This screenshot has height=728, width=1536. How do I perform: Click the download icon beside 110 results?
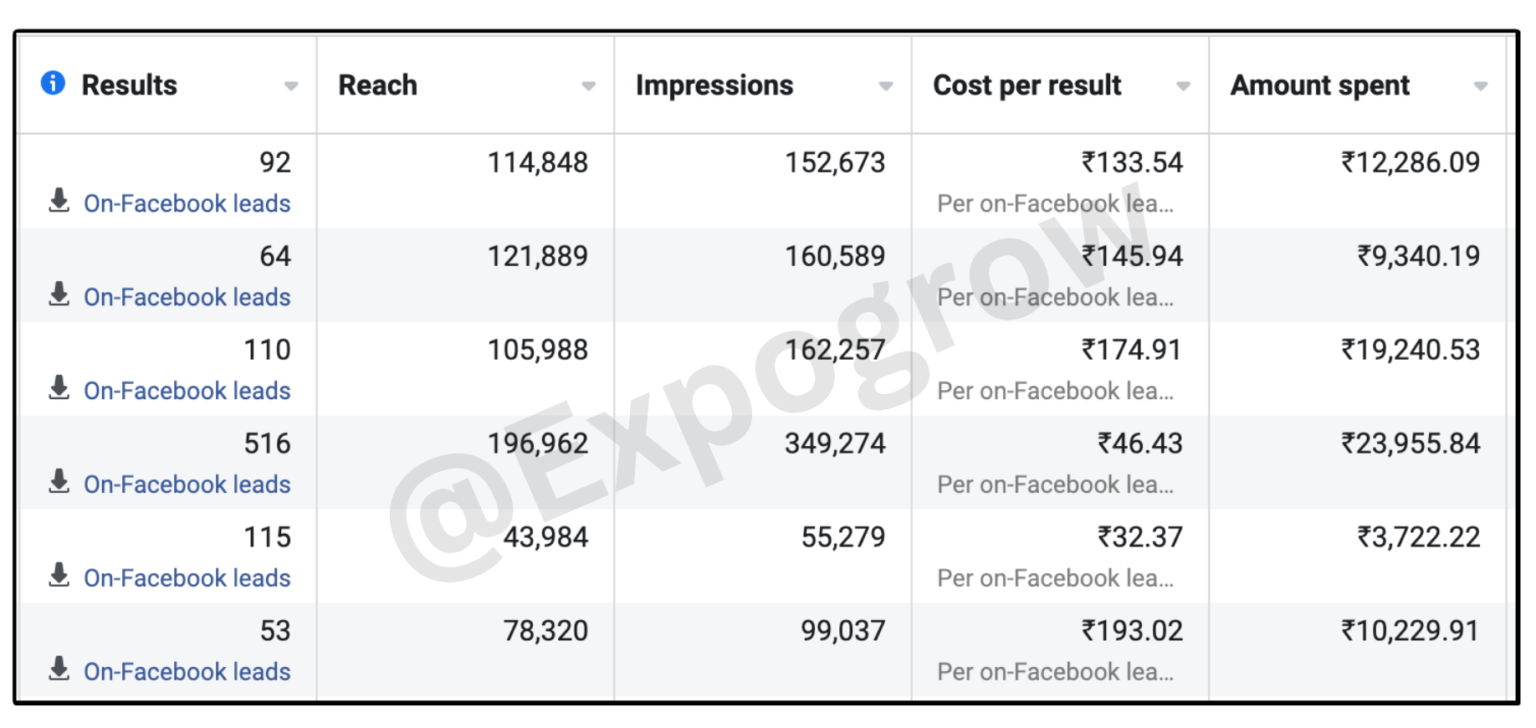pos(59,389)
